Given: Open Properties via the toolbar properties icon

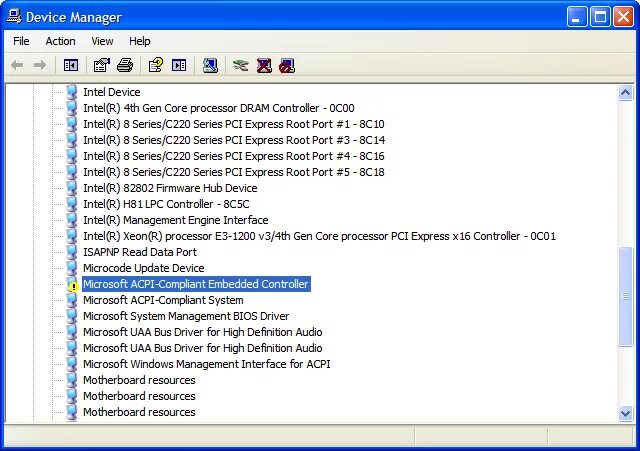Looking at the screenshot, I should tap(102, 65).
